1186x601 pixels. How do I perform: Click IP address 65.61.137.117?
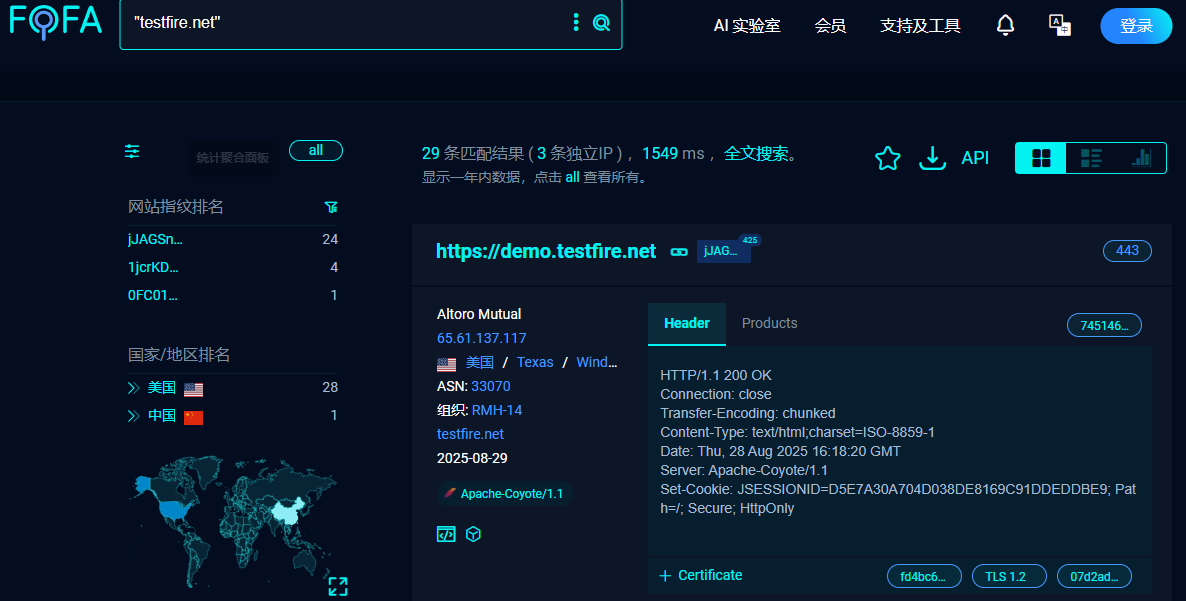click(x=481, y=338)
